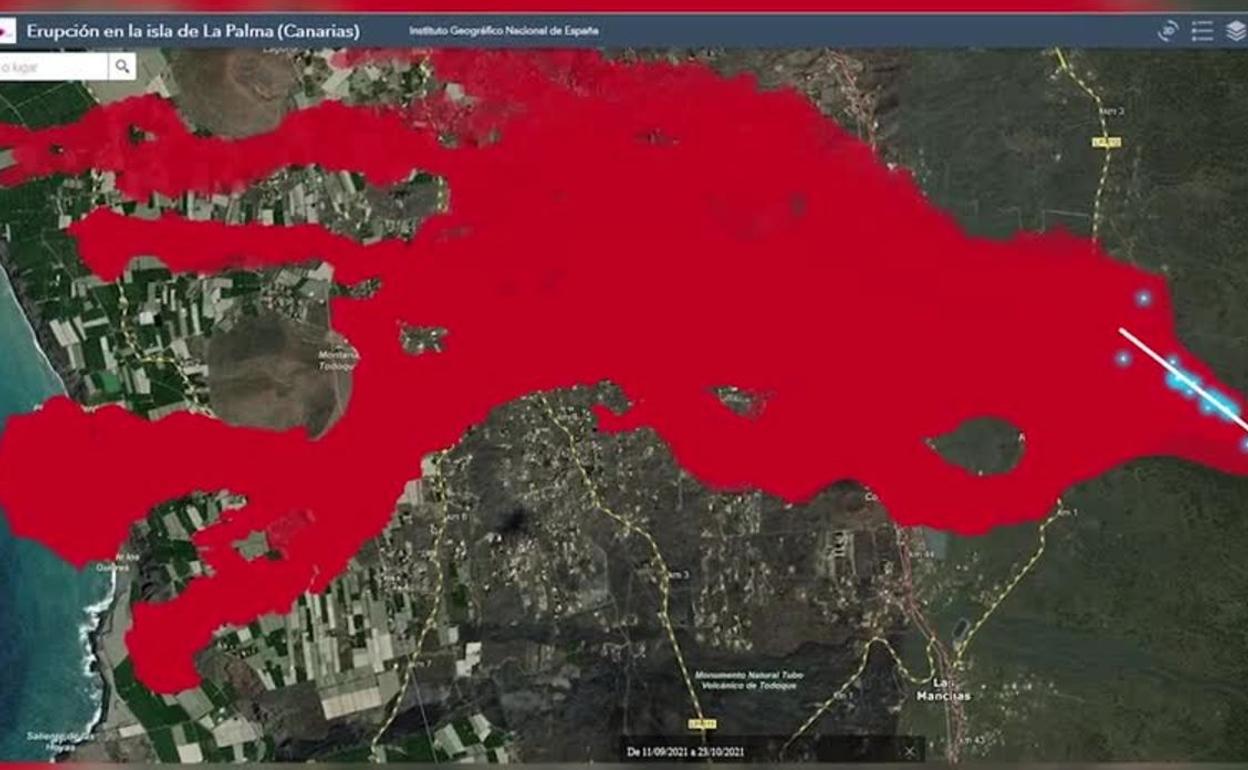Image resolution: width=1248 pixels, height=770 pixels.
Task: Click the large oval unburned island in the lava
Action: click(976, 446)
